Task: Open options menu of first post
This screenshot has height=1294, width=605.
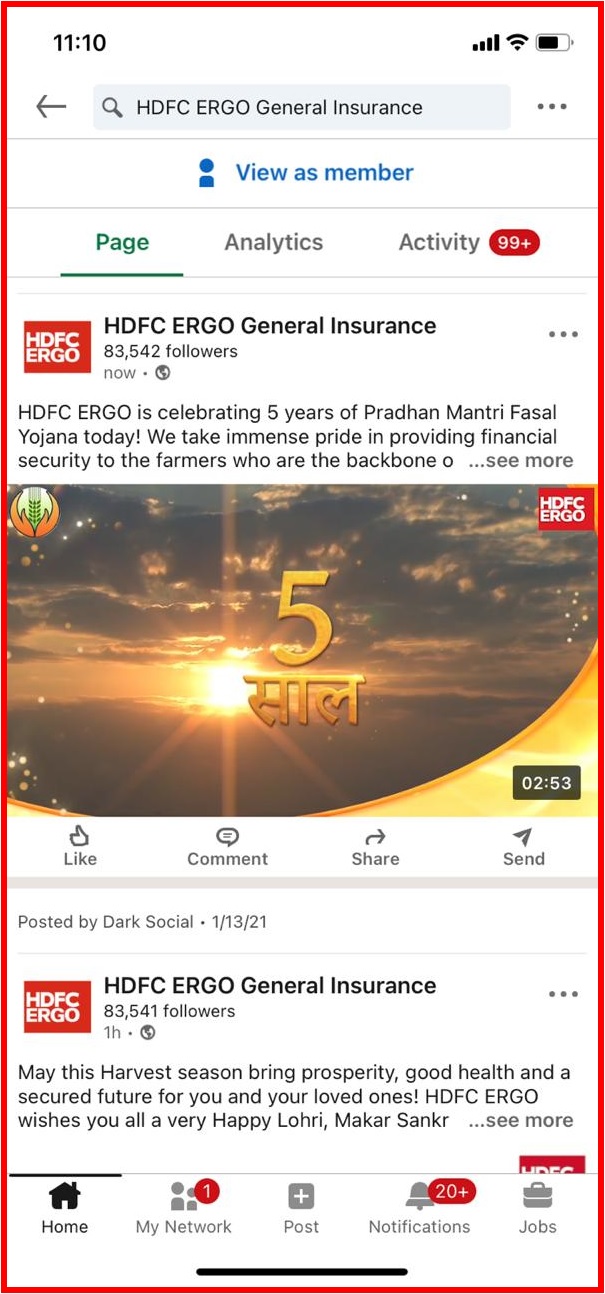Action: (564, 334)
